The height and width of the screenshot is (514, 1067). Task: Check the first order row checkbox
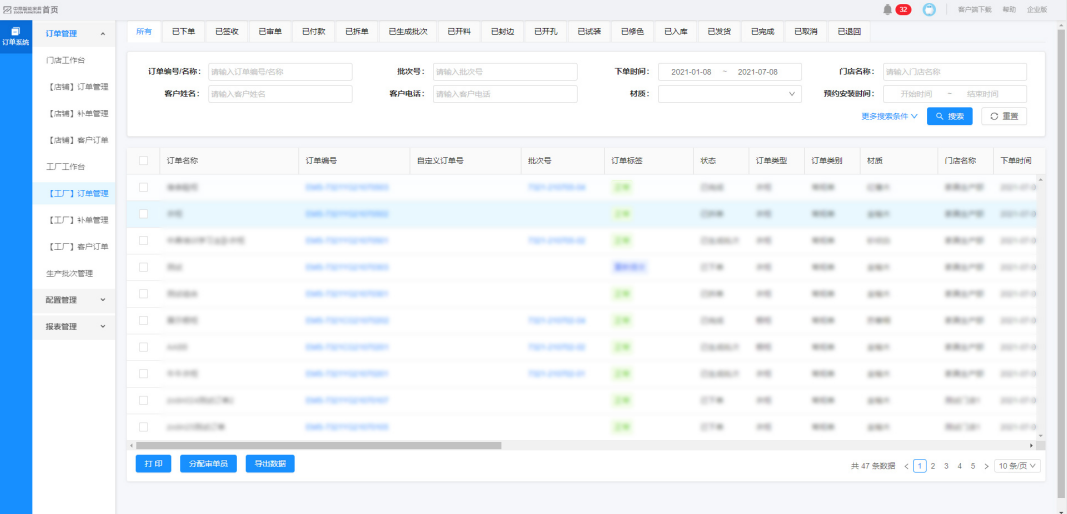click(x=144, y=187)
